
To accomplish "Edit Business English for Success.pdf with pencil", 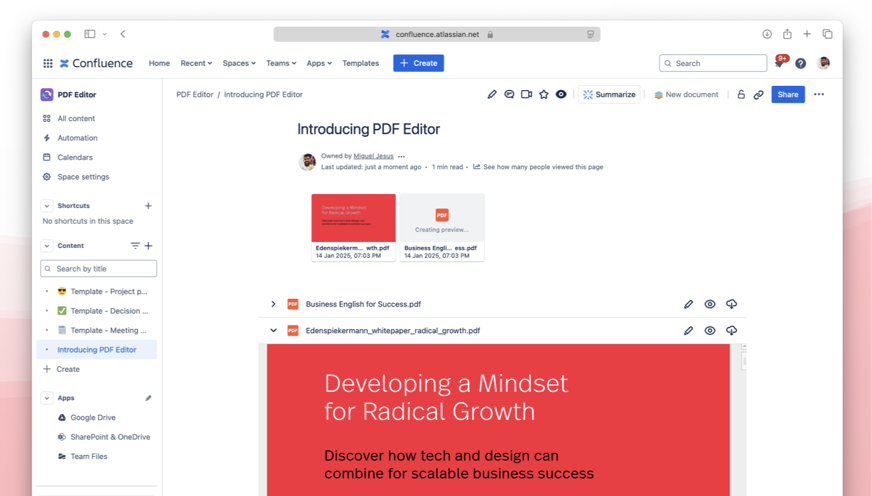I will [688, 304].
